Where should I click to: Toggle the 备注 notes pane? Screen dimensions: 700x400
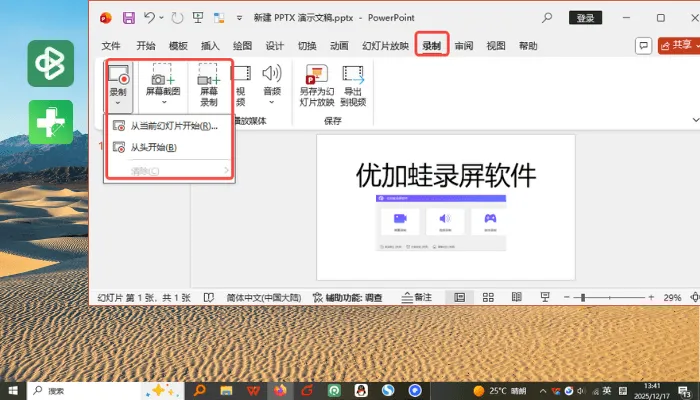click(417, 298)
